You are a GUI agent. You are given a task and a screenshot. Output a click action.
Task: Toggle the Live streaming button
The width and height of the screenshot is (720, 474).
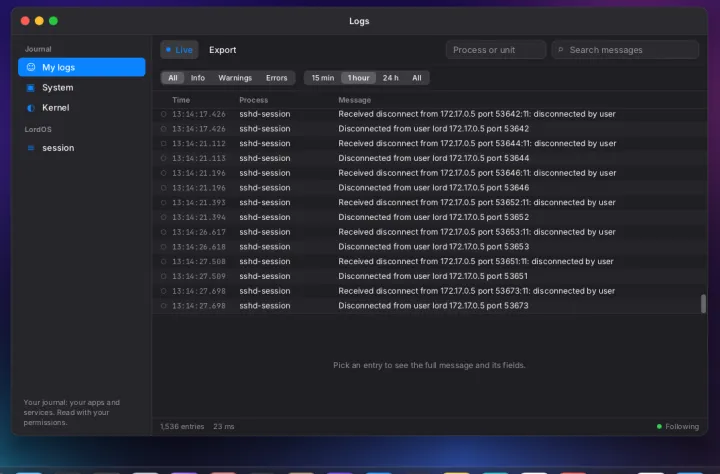click(179, 50)
